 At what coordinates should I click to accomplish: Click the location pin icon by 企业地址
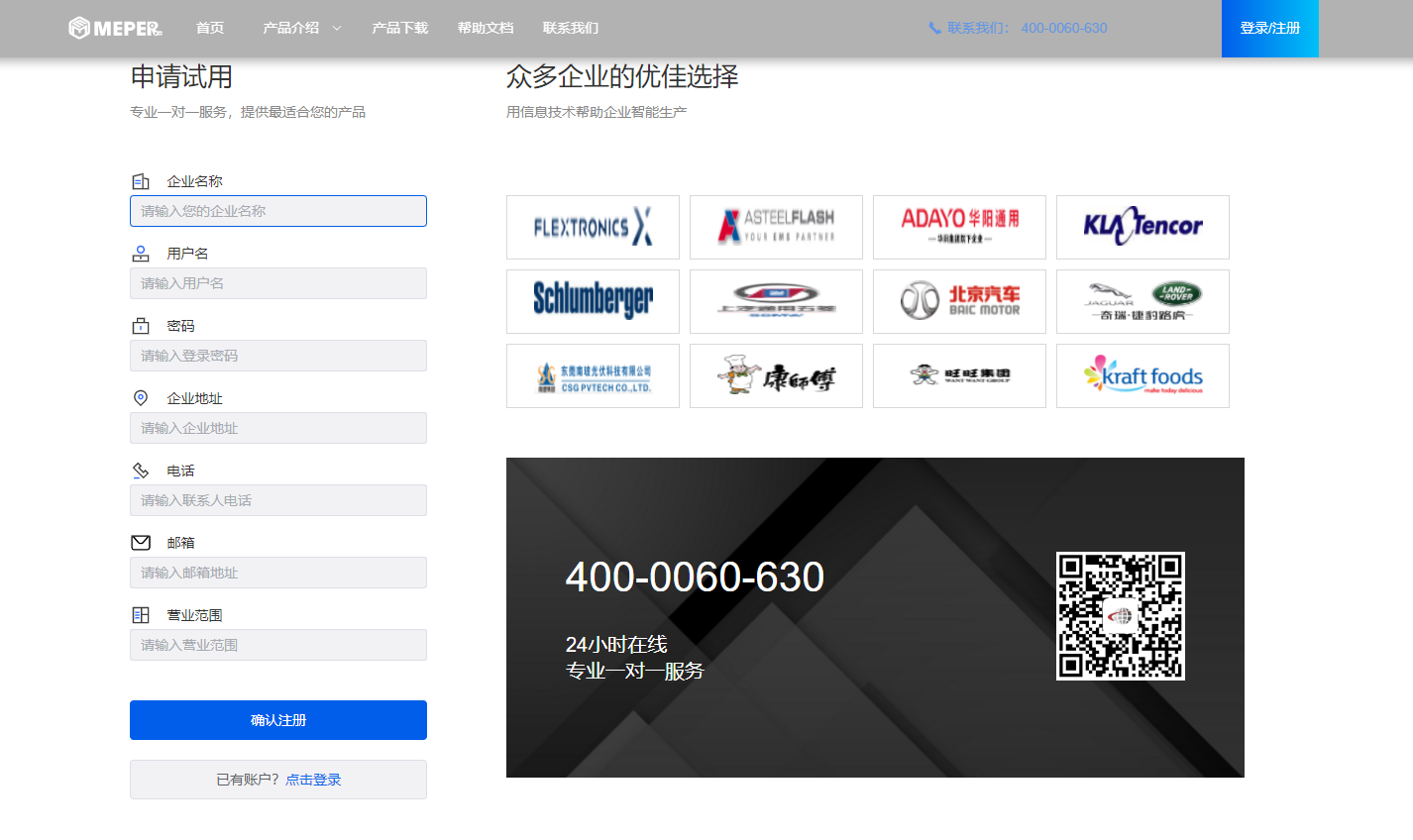click(x=141, y=398)
